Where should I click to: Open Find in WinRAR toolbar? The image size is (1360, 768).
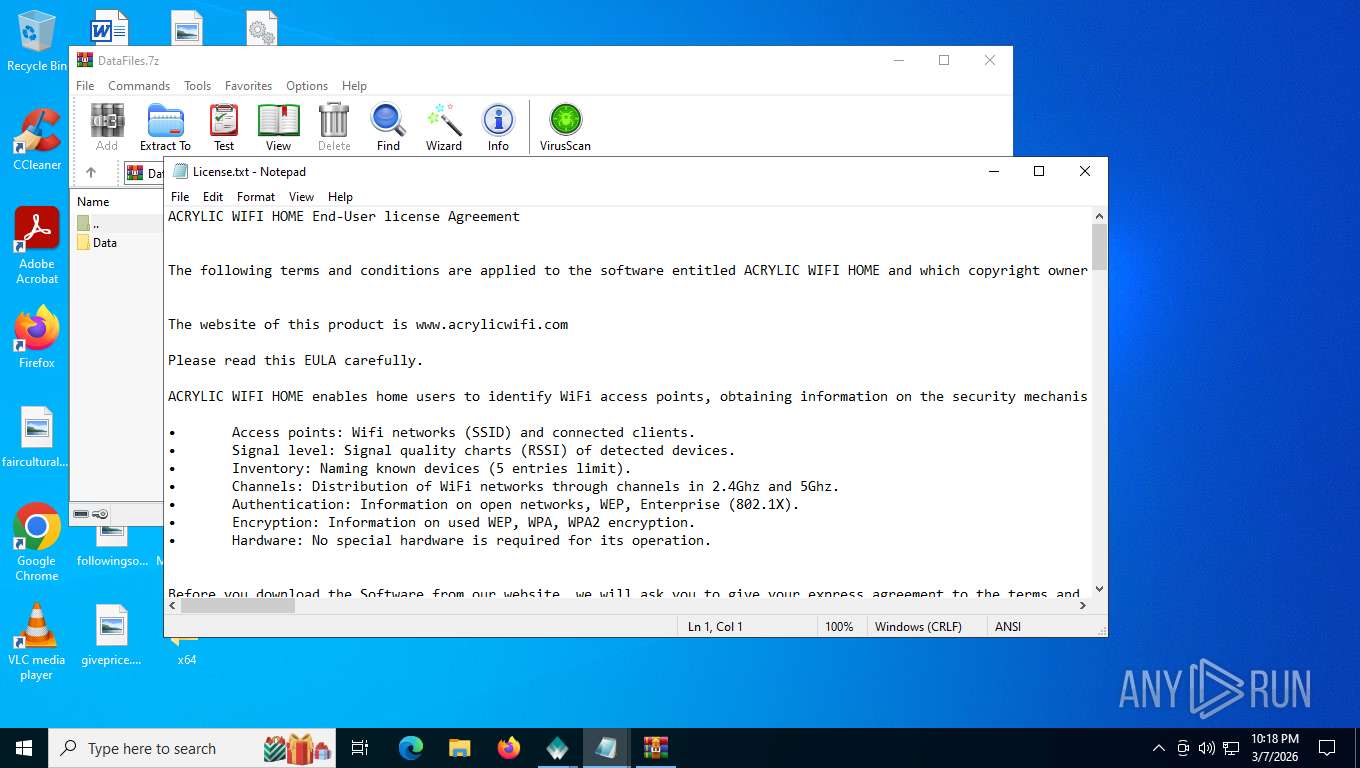388,127
